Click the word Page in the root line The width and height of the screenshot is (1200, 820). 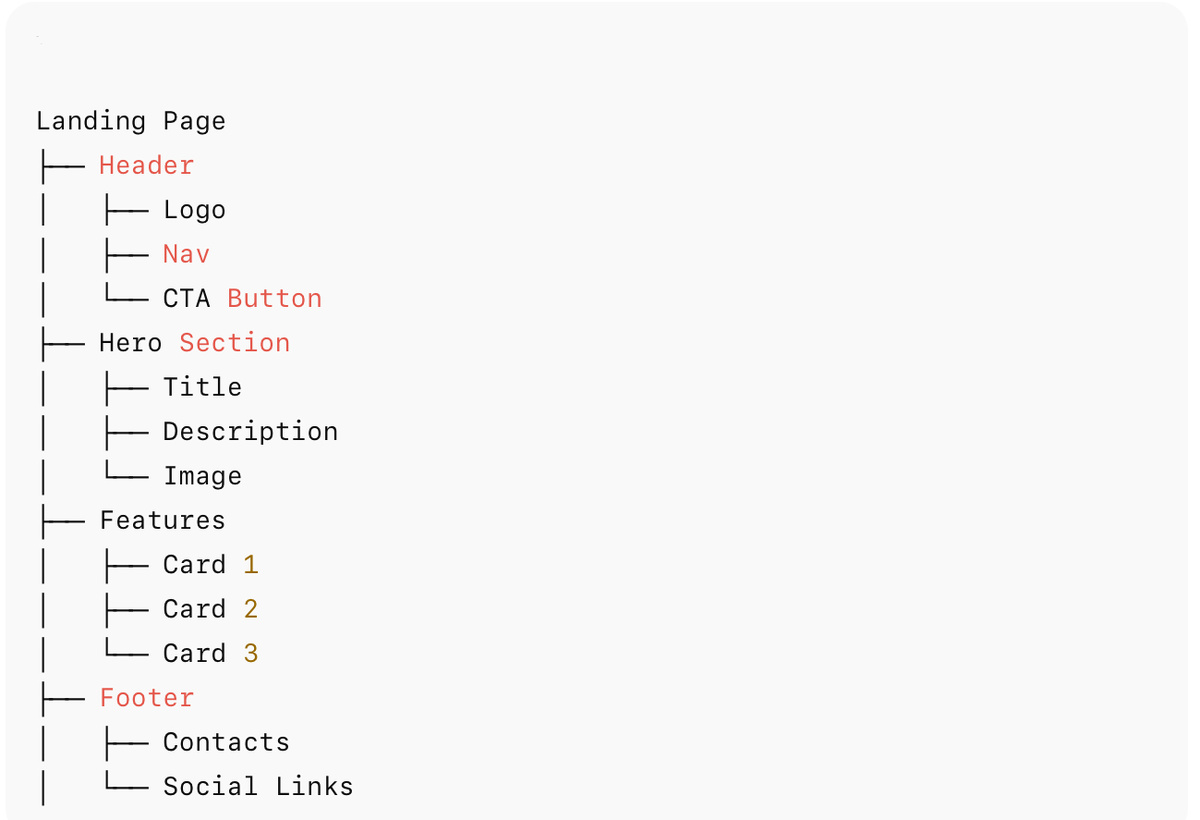[x=195, y=122]
